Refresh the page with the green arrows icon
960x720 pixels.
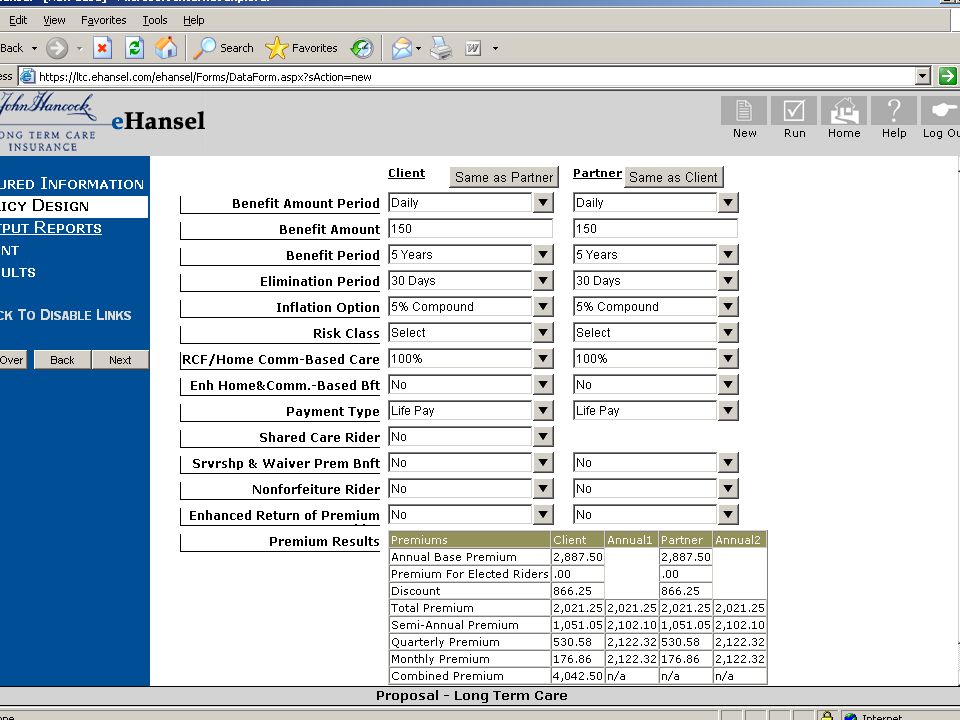coord(134,48)
